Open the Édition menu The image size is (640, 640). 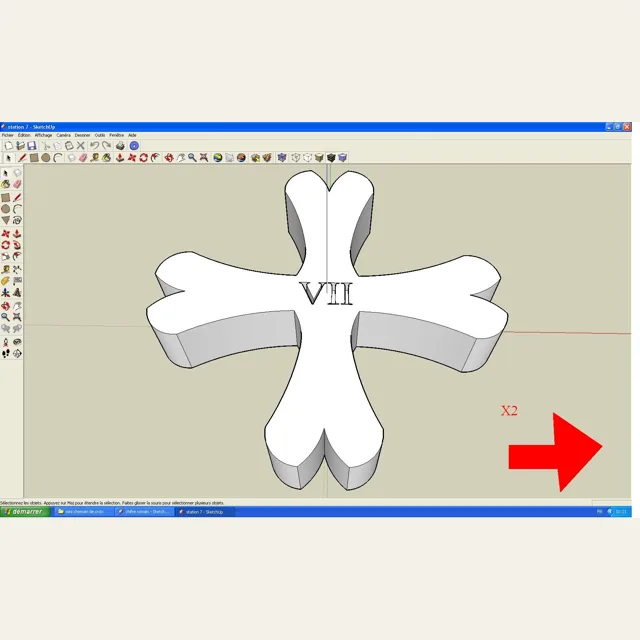24,135
